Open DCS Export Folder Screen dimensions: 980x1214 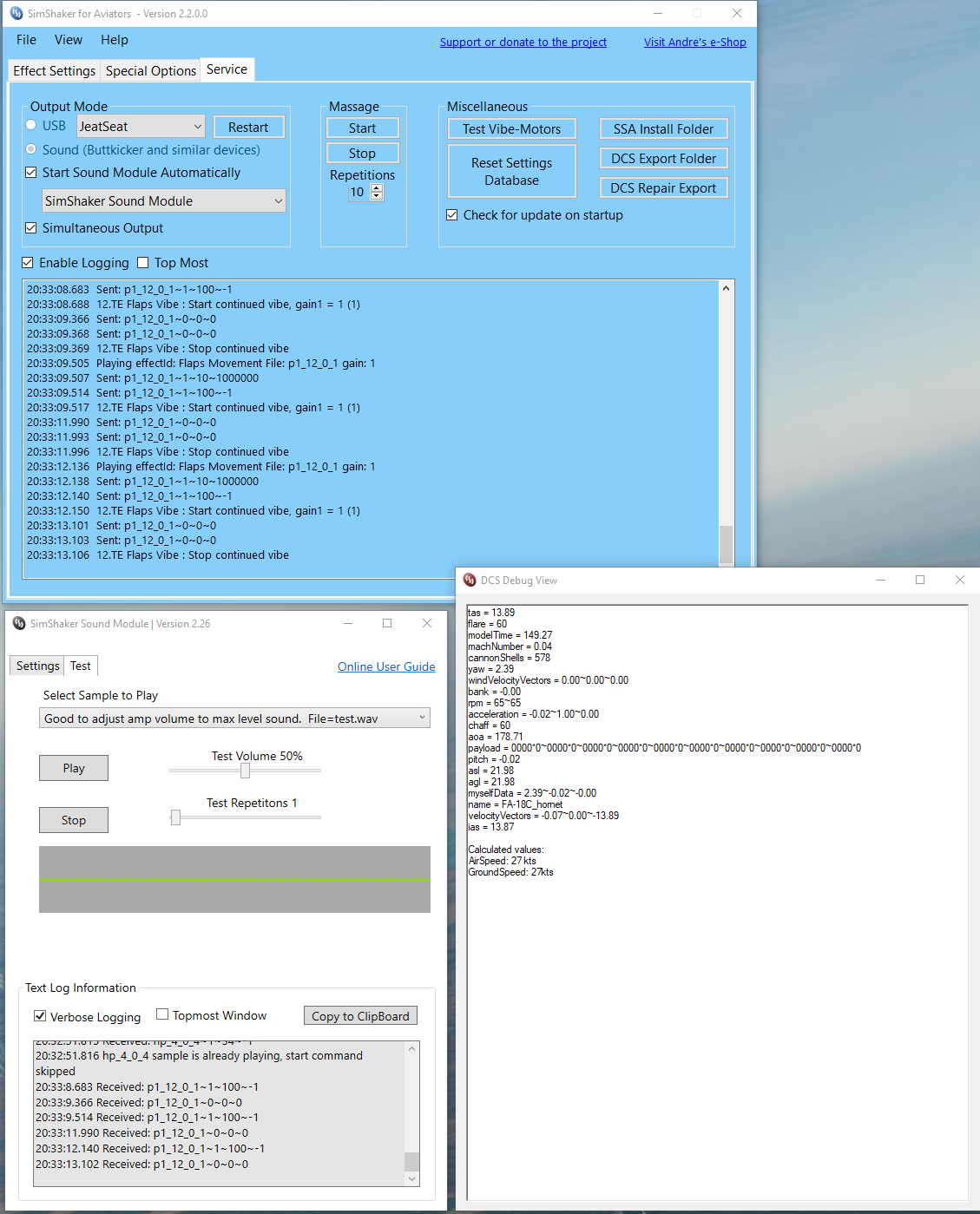(x=664, y=159)
